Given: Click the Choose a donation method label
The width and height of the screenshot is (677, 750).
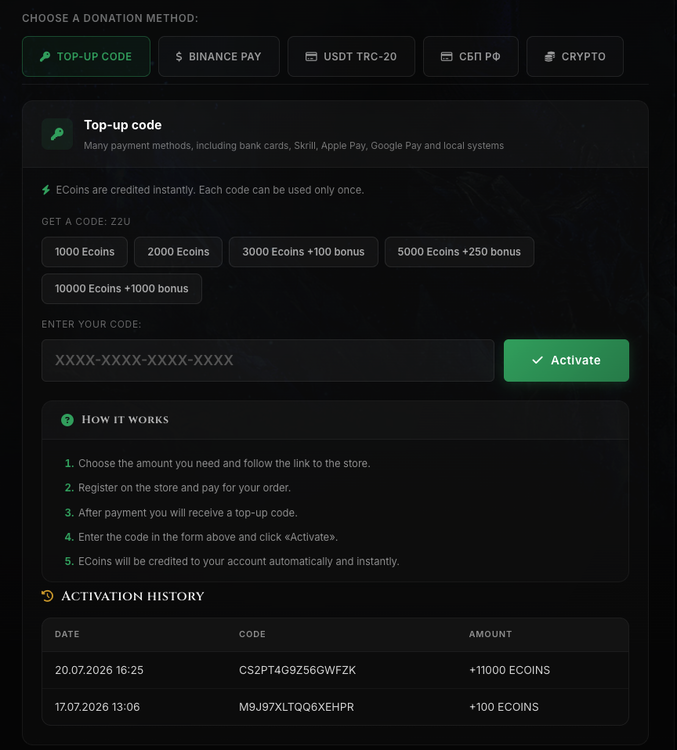Looking at the screenshot, I should point(110,18).
